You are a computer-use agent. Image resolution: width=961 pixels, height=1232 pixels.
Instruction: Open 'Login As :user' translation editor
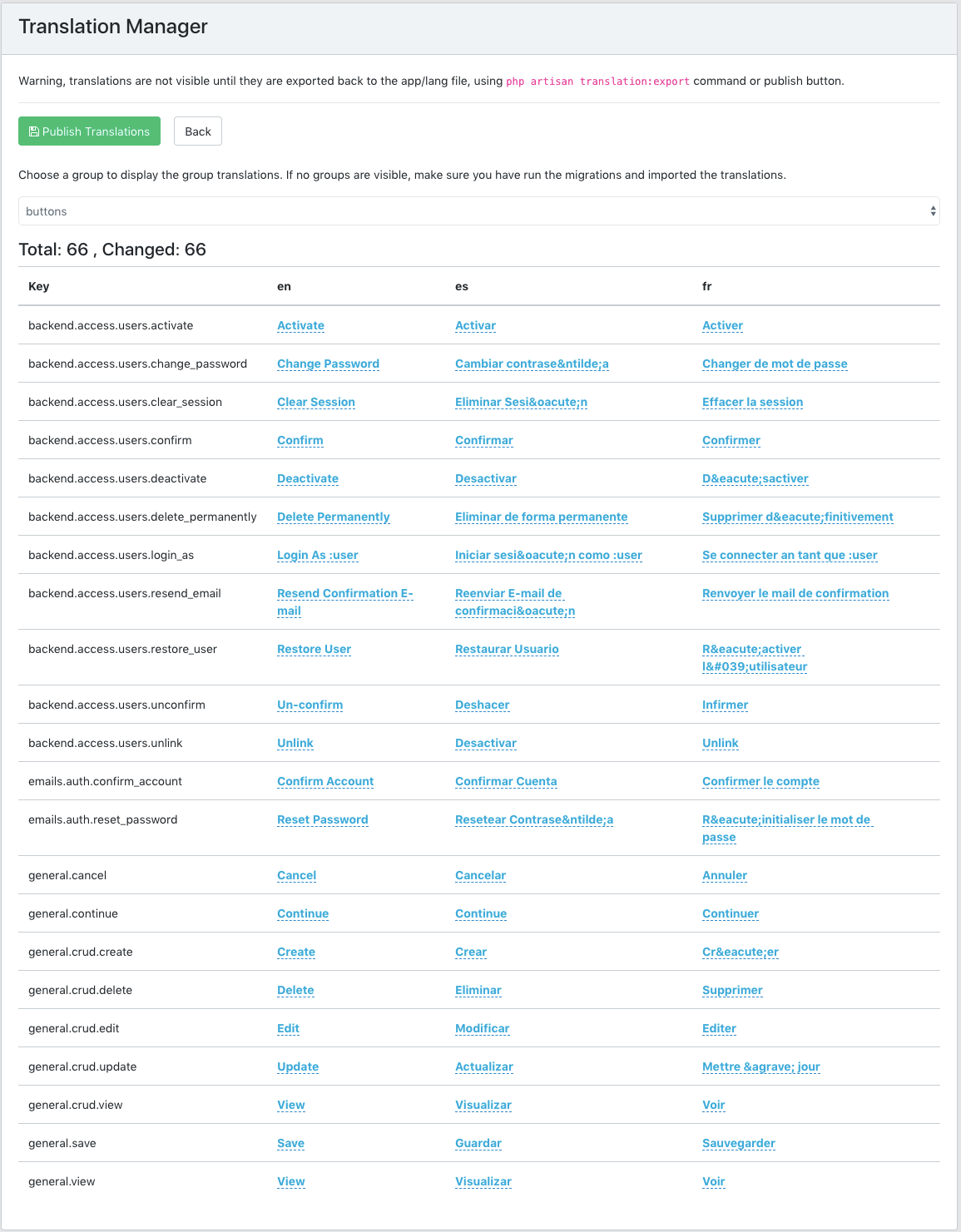point(317,556)
